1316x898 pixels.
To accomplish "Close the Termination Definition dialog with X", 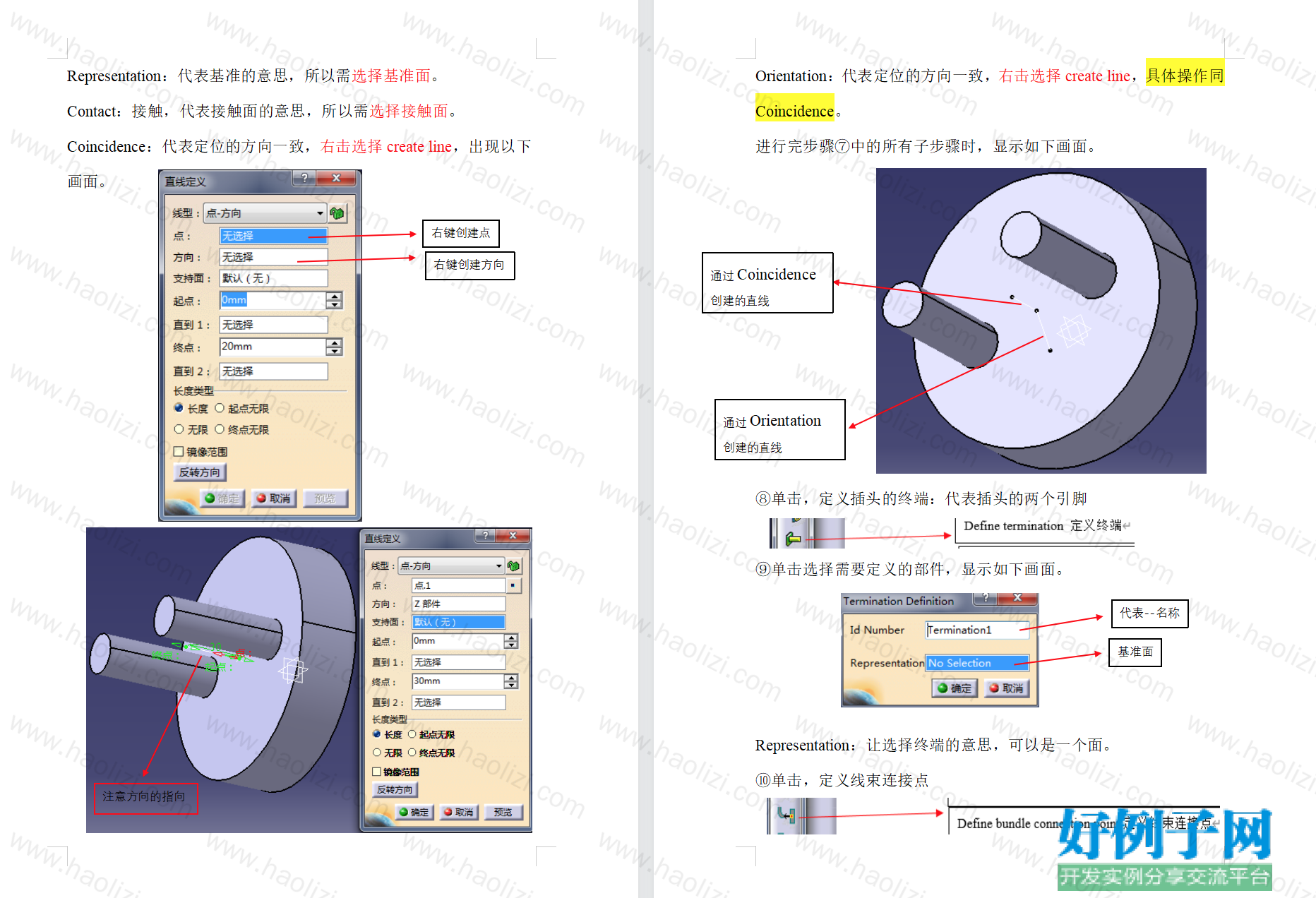I will tap(1017, 598).
